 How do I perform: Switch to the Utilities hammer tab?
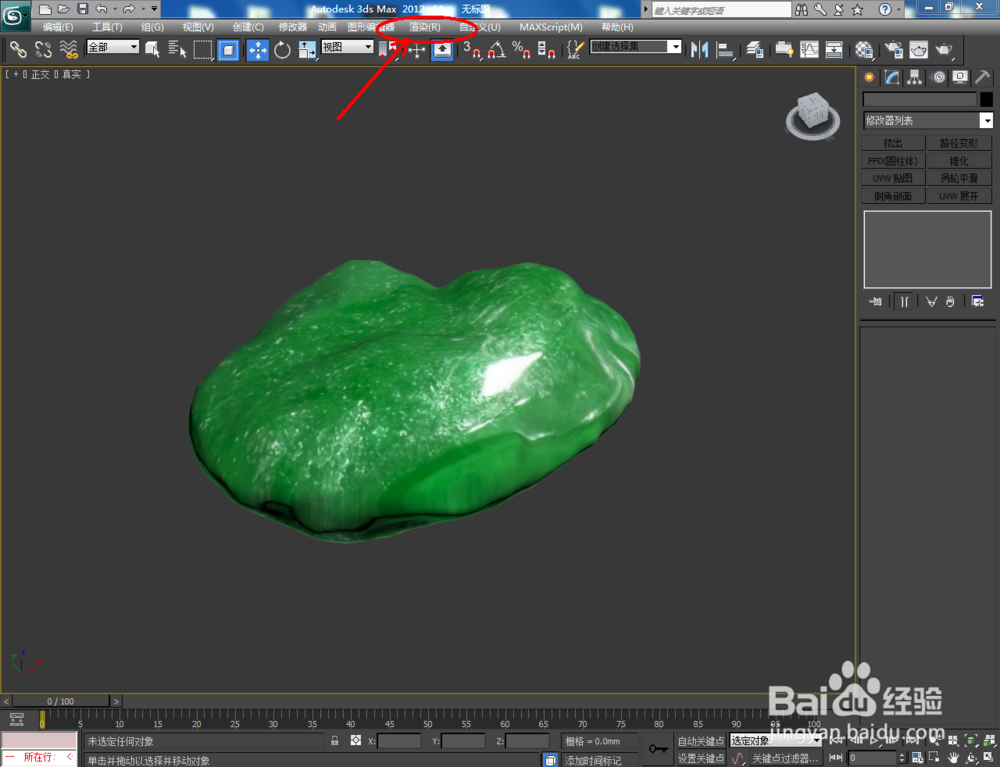tap(983, 77)
